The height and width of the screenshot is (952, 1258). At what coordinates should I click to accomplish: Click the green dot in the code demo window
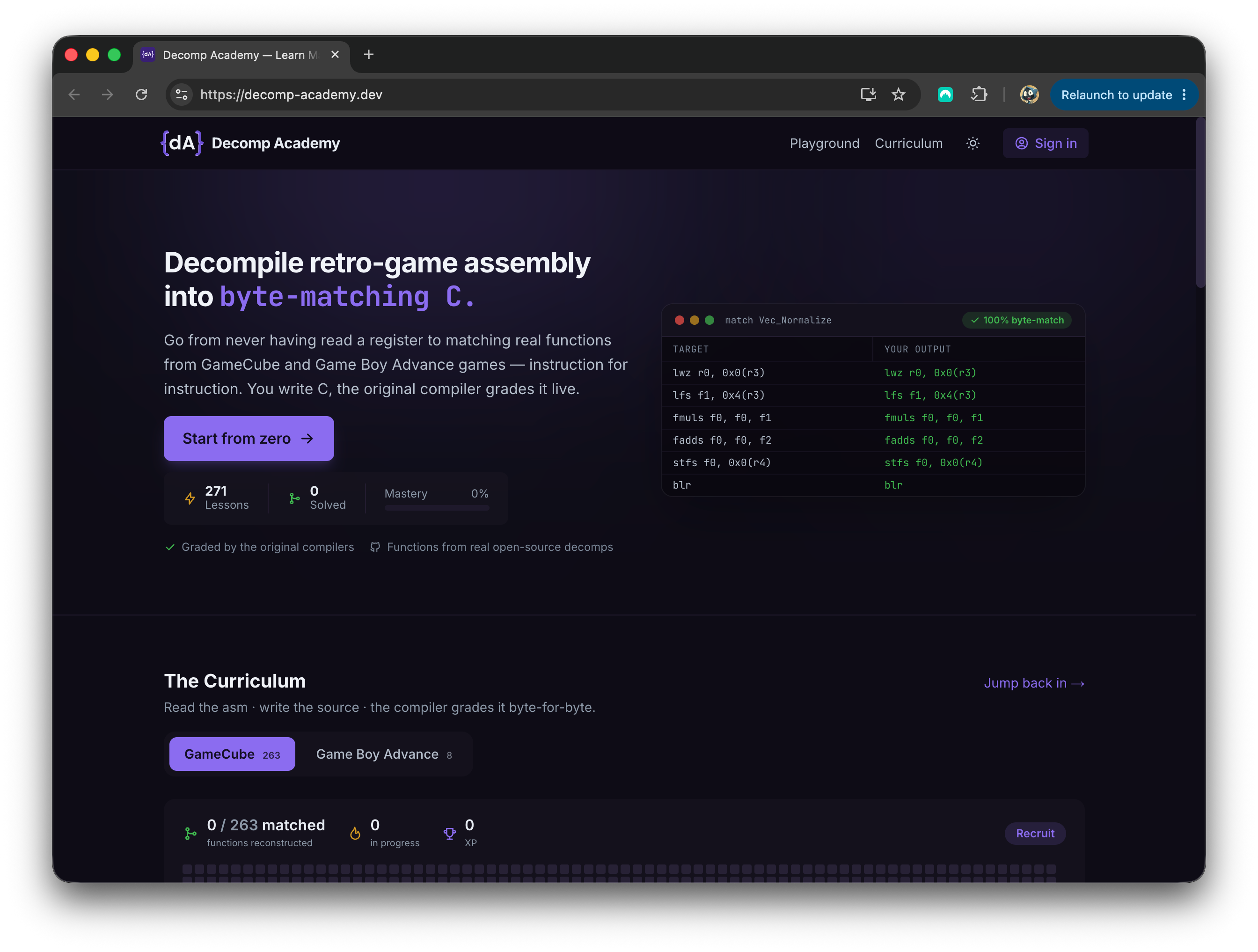pos(709,320)
